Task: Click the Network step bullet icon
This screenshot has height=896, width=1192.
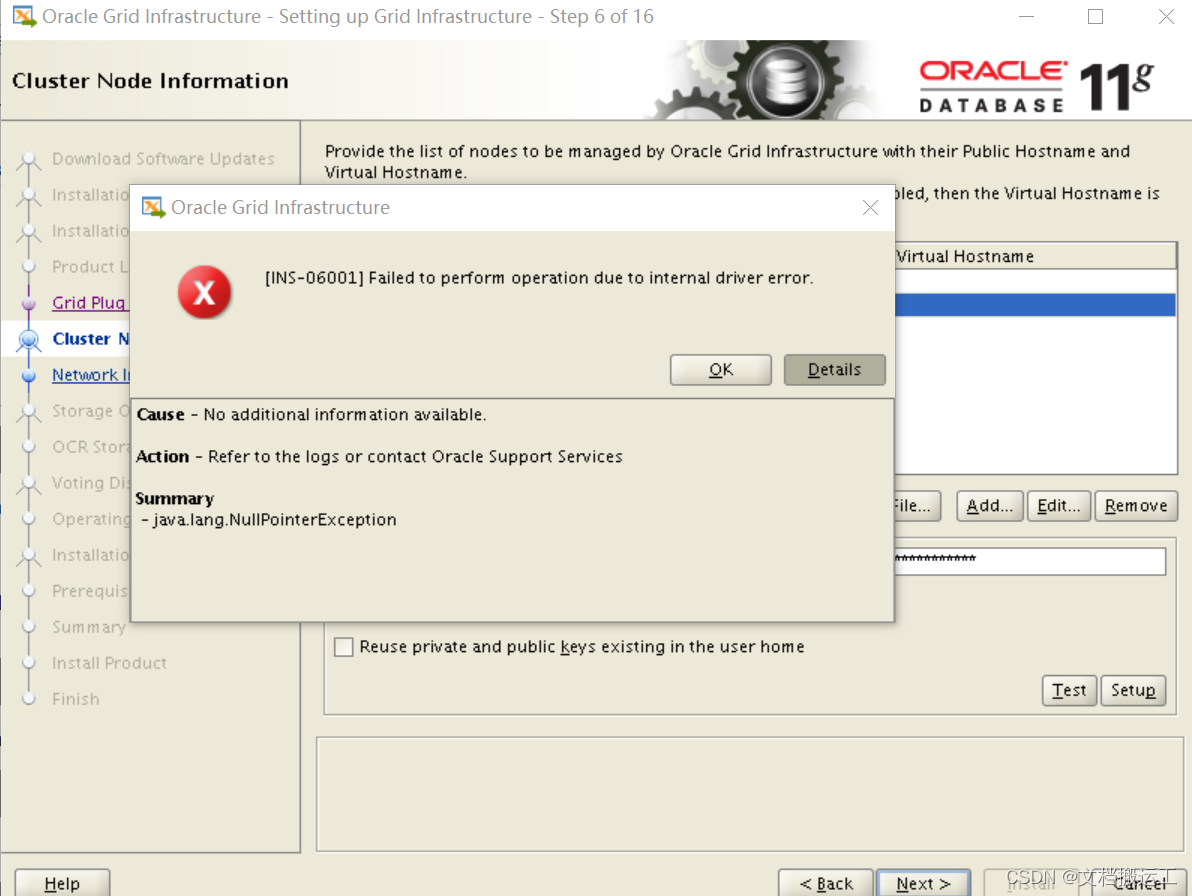Action: 29,375
